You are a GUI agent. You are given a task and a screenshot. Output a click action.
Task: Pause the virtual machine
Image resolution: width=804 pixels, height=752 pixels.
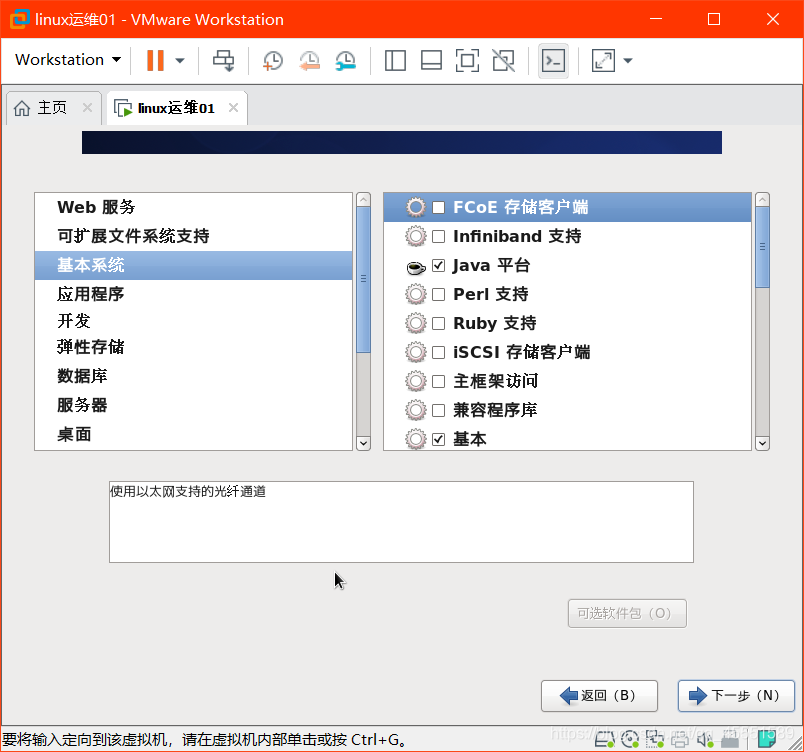pyautogui.click(x=155, y=60)
